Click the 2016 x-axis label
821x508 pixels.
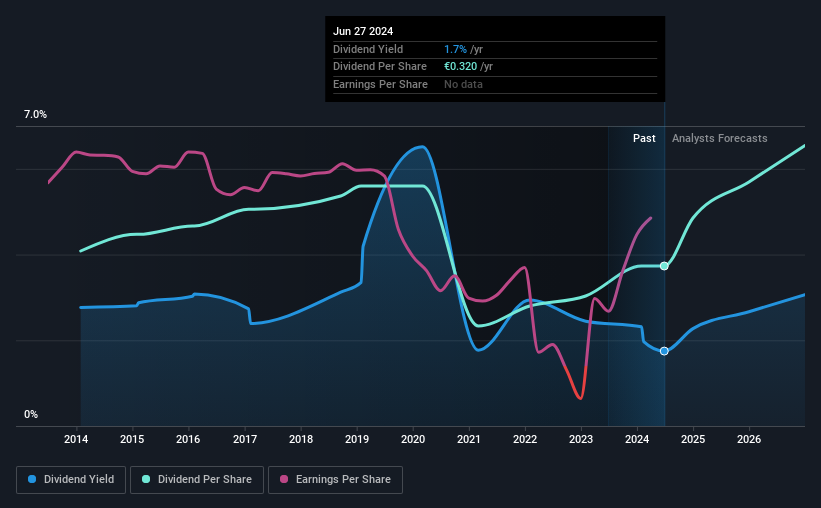(x=188, y=439)
